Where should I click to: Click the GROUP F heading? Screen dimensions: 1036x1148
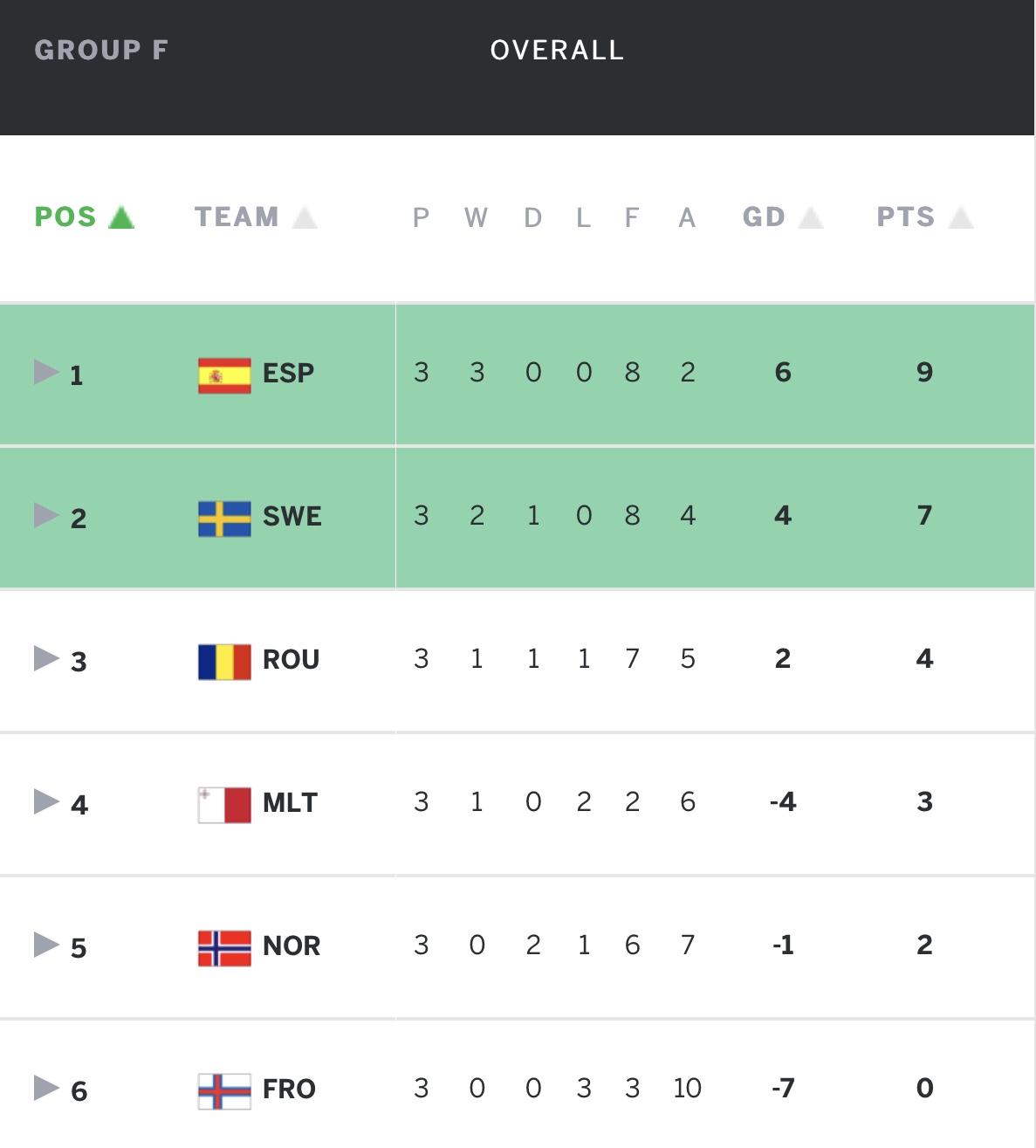[101, 51]
